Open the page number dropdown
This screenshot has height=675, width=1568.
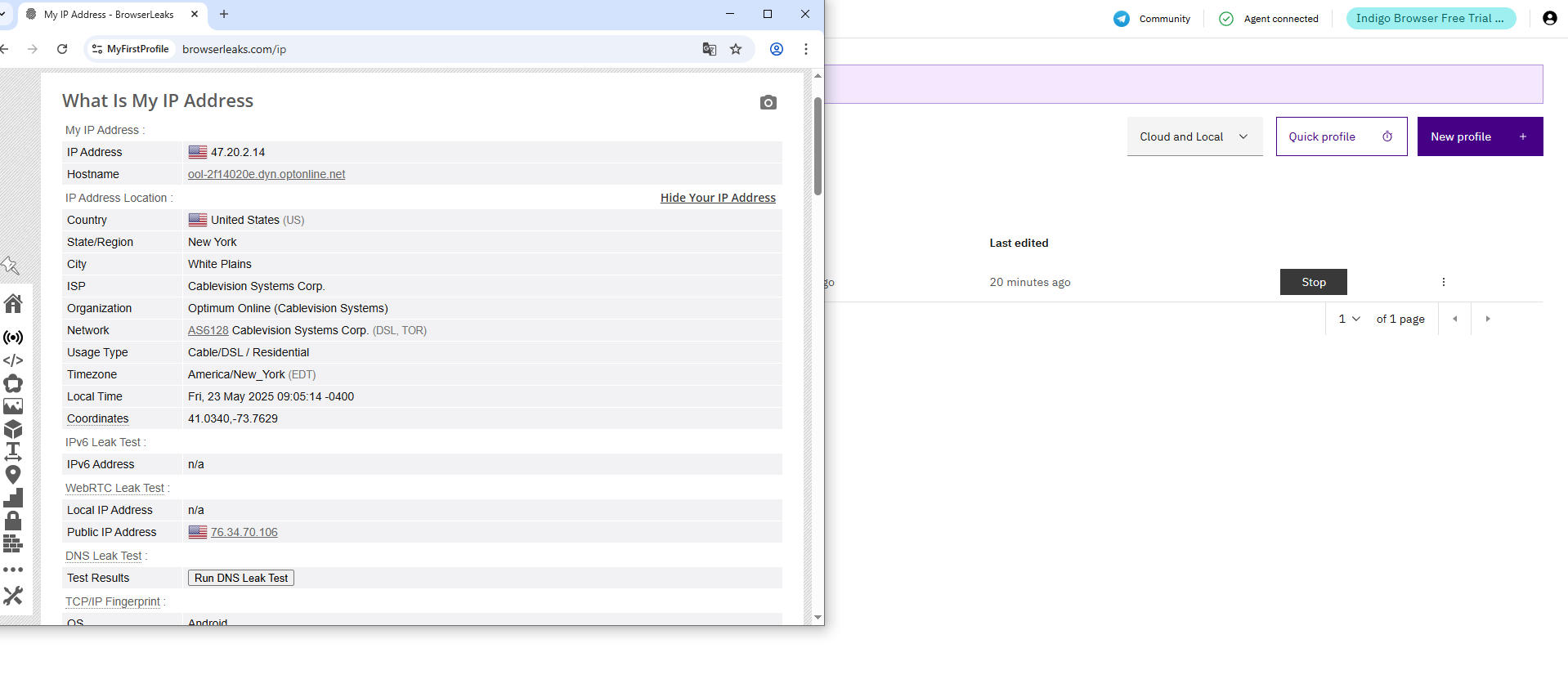point(1349,319)
